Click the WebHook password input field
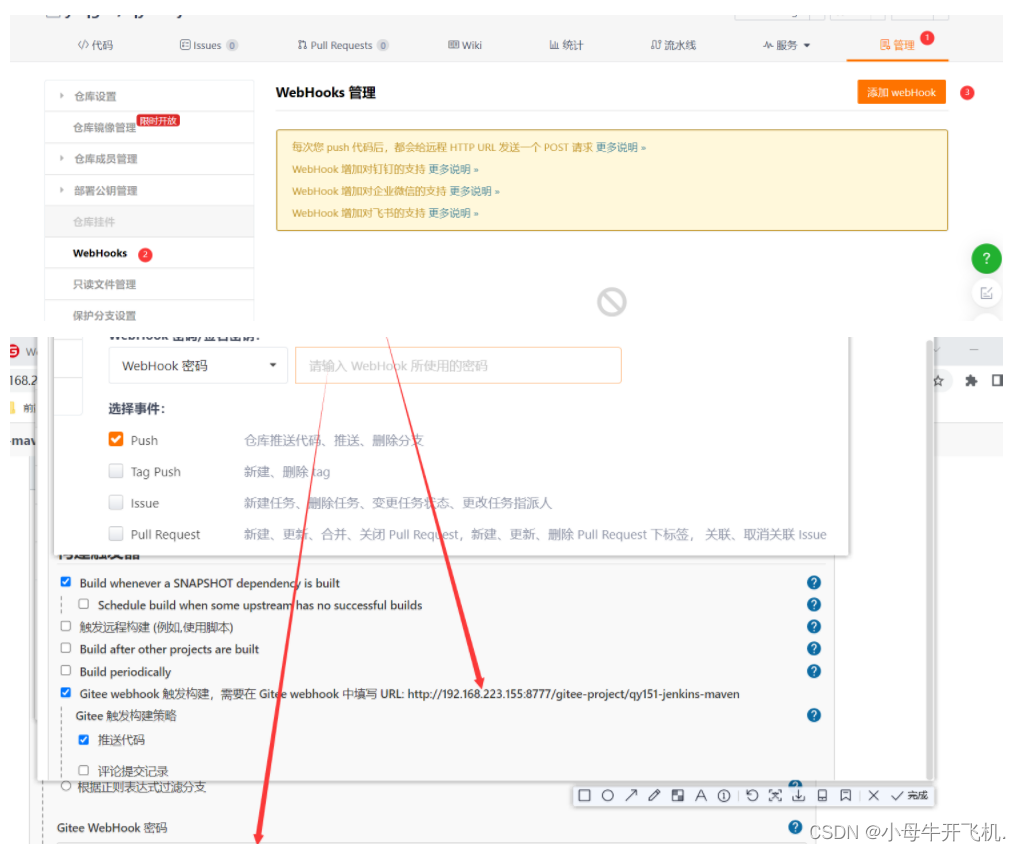This screenshot has width=1021, height=851. tap(458, 366)
